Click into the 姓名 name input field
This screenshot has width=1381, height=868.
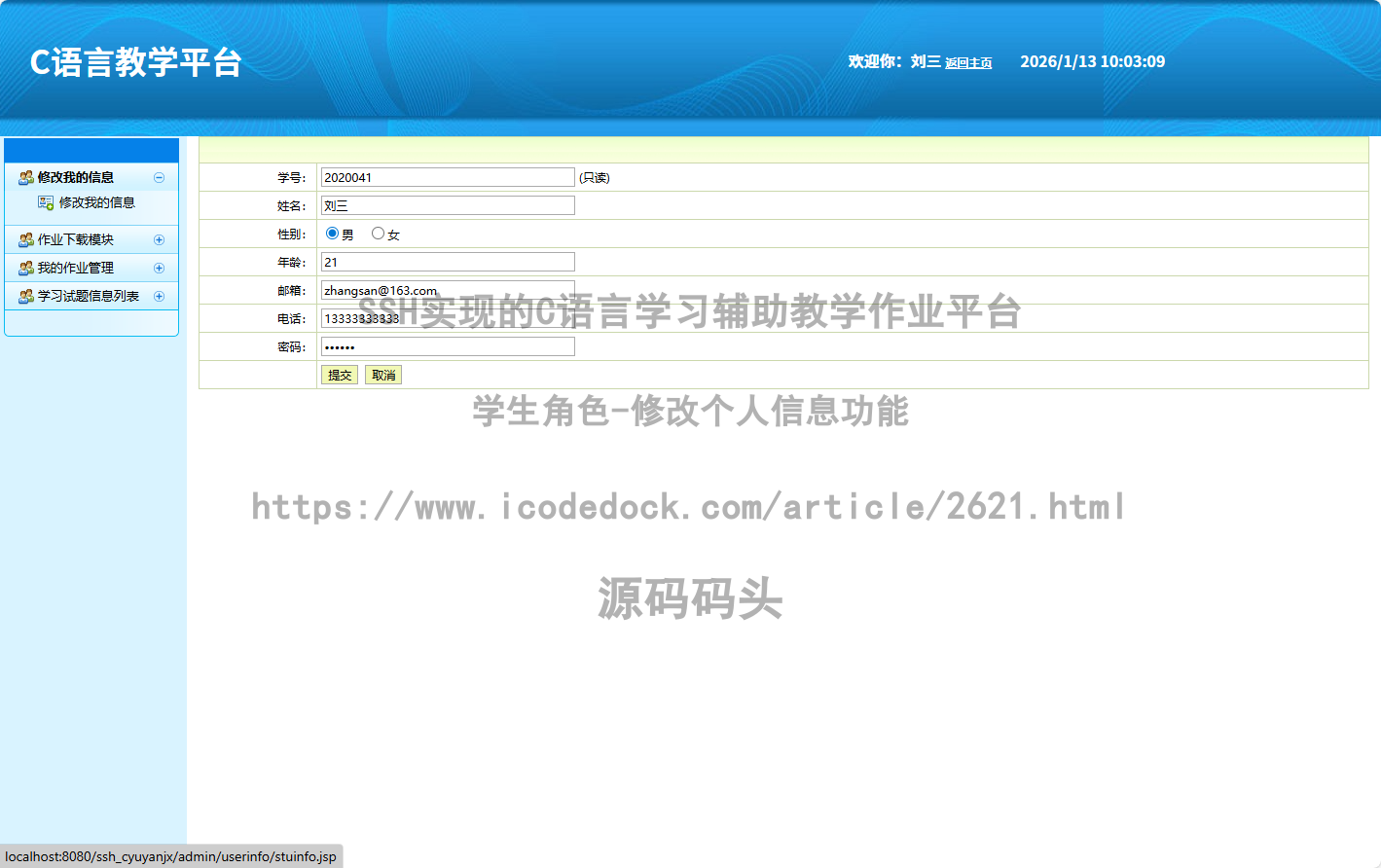coord(448,205)
